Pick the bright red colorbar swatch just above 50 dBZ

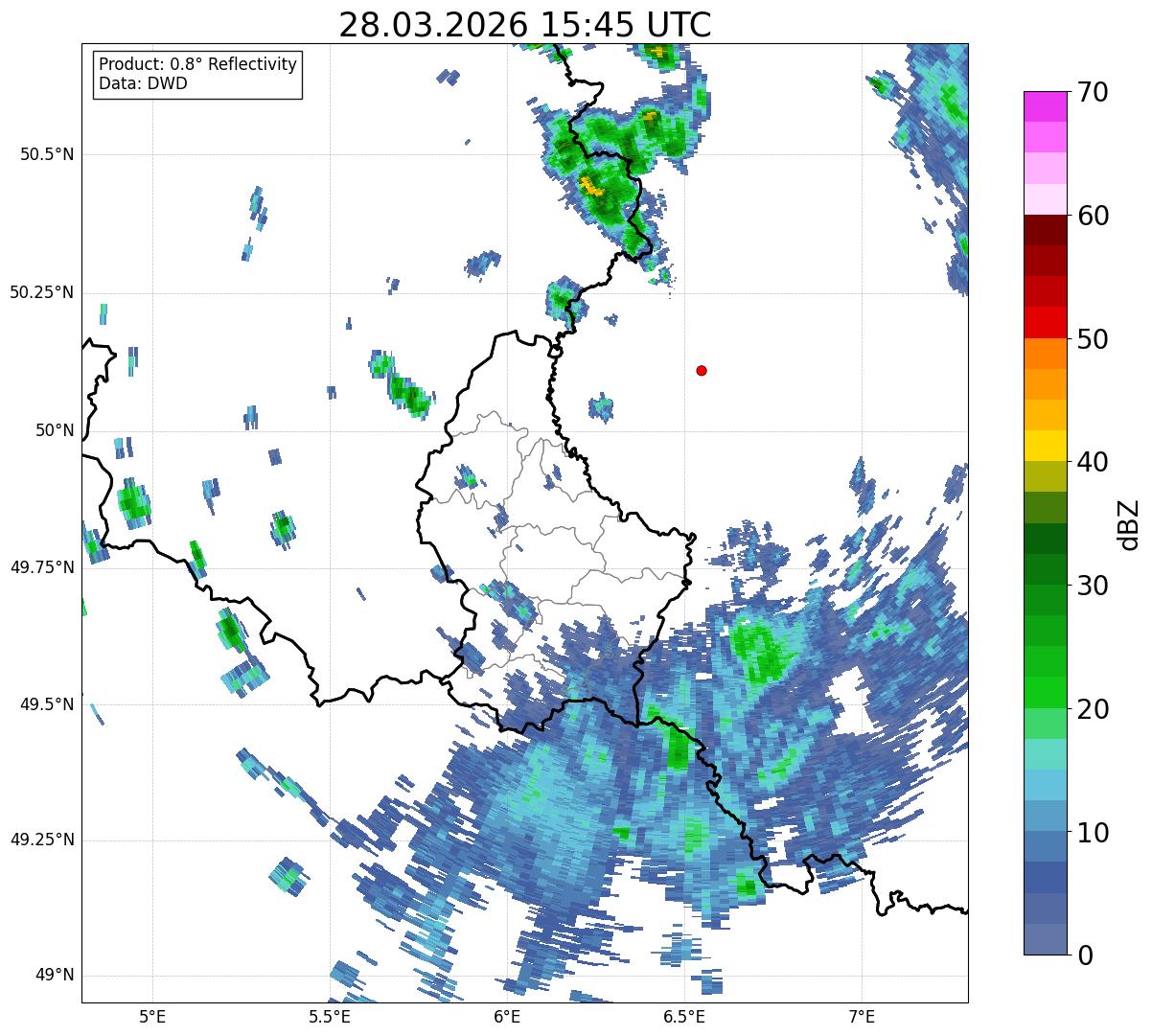1044,323
